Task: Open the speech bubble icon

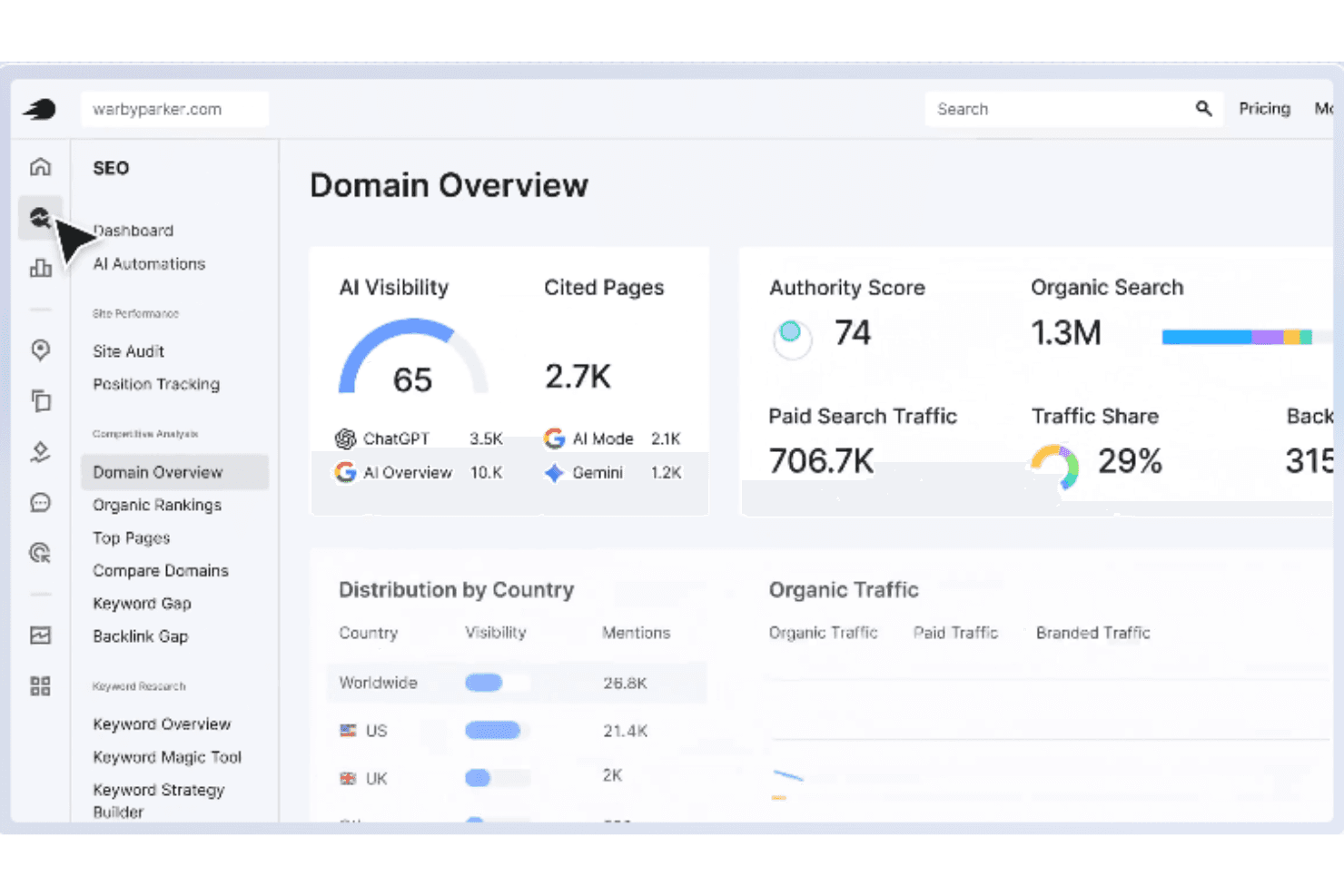Action: (40, 502)
